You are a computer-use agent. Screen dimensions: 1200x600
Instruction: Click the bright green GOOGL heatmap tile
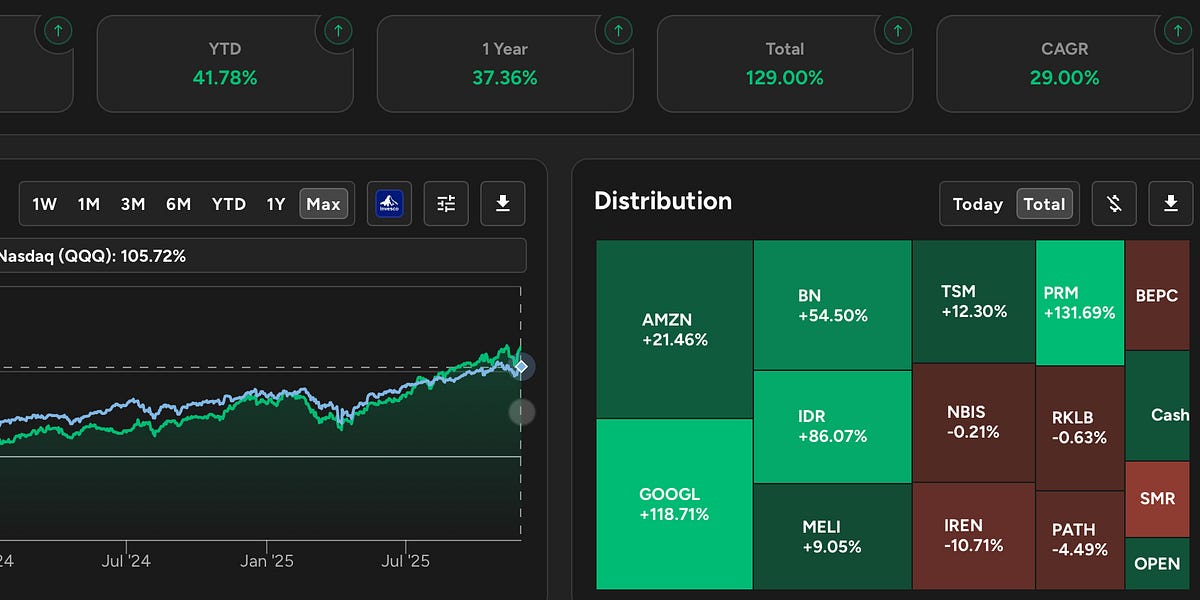point(674,504)
